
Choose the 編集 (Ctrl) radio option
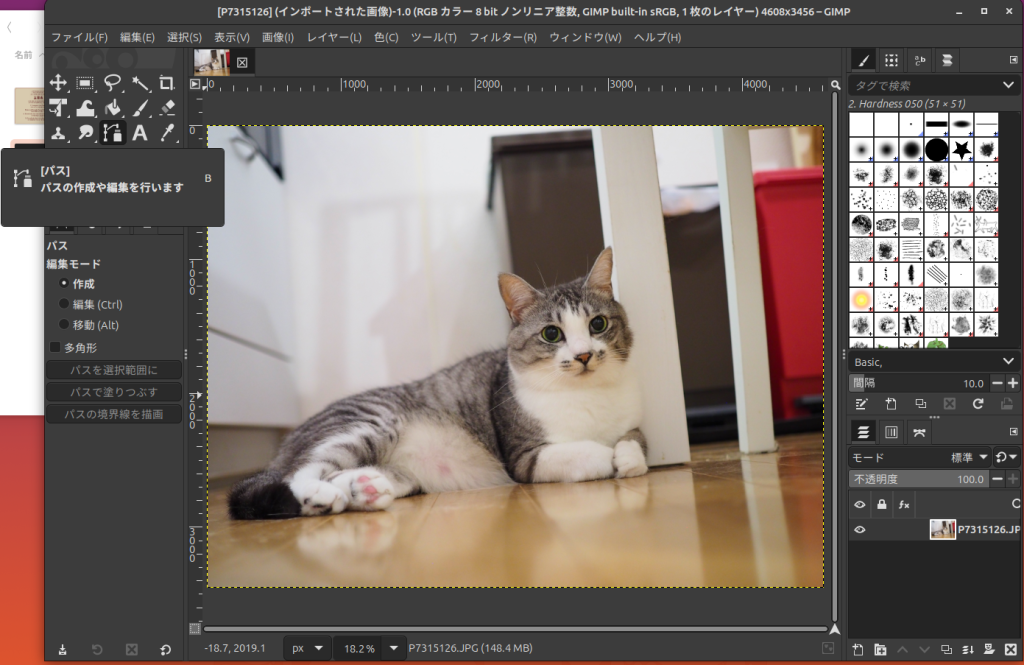coord(65,304)
